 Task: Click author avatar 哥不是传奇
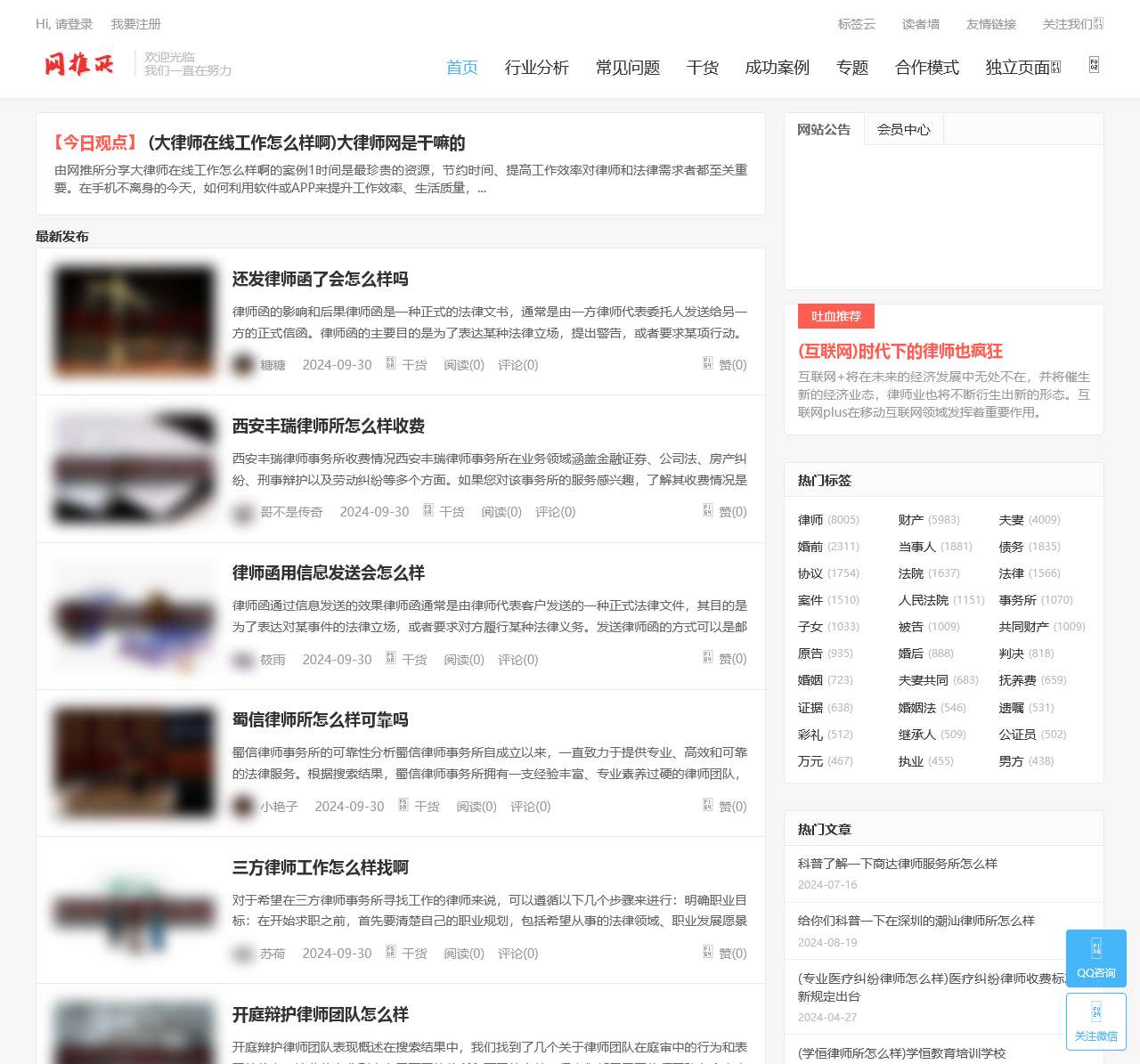pos(244,512)
